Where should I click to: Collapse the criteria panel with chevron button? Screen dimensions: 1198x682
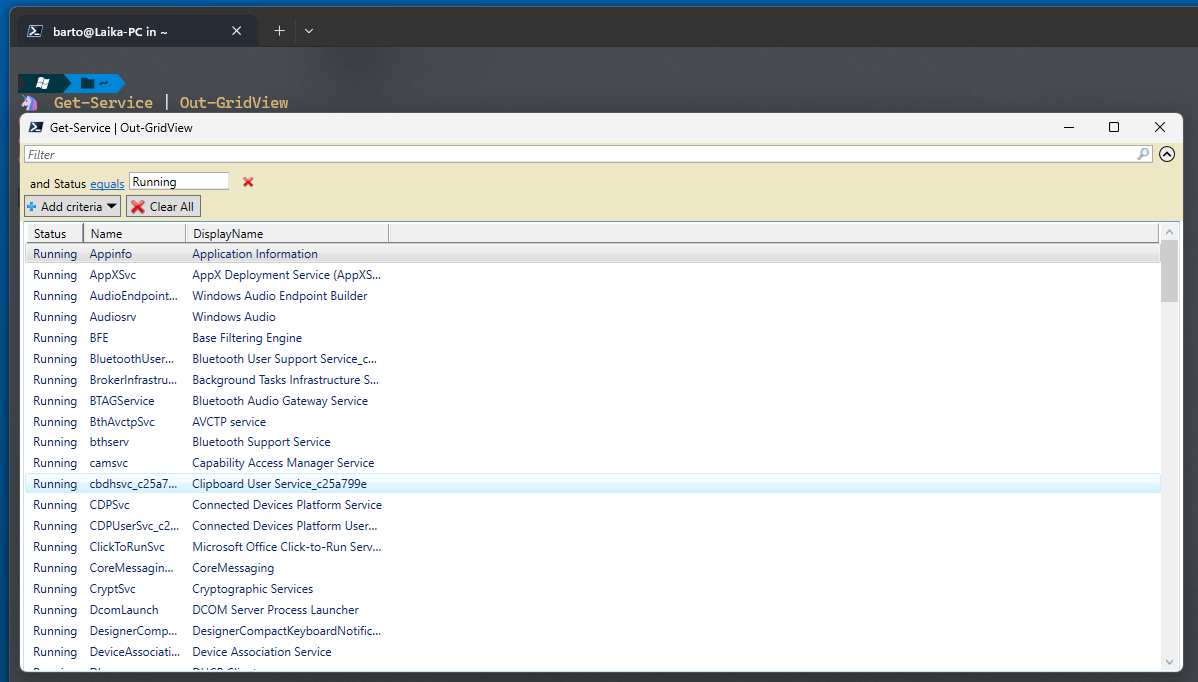(x=1167, y=154)
